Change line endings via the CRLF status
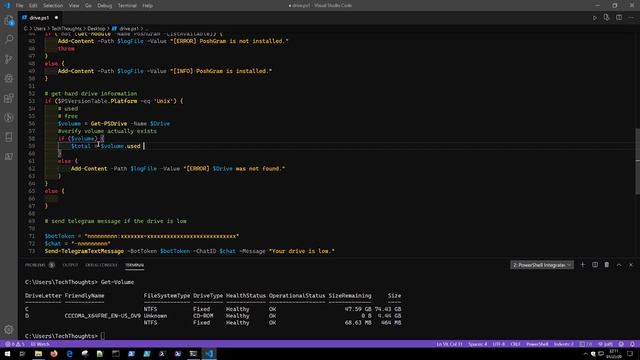 click(515, 344)
